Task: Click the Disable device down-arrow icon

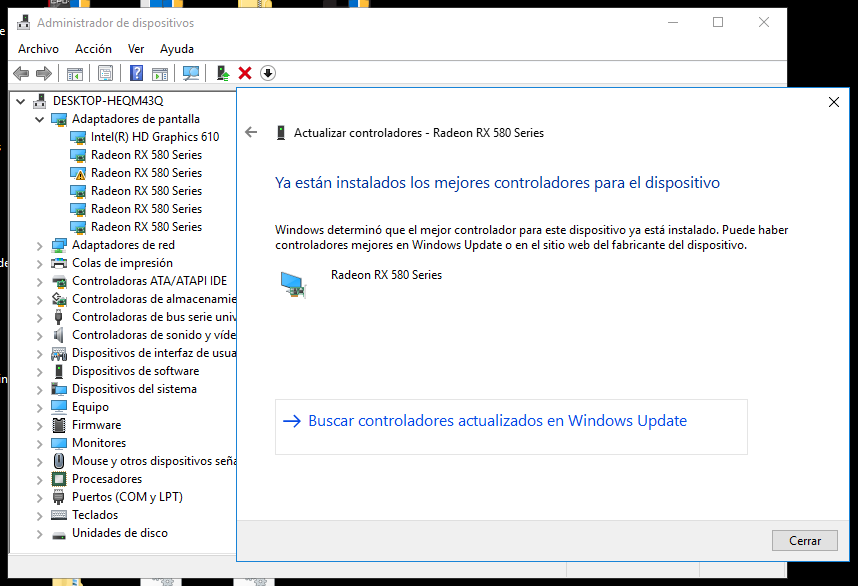Action: [x=268, y=73]
